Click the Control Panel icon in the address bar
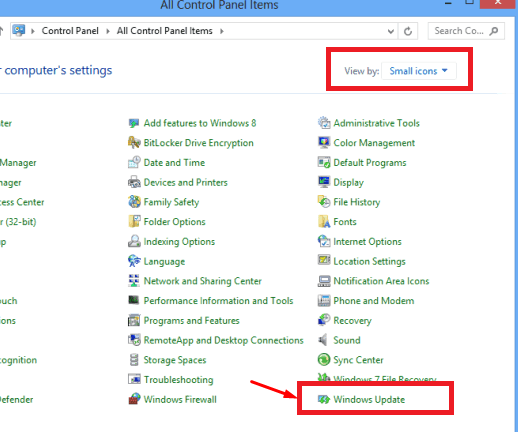Image resolution: width=518 pixels, height=432 pixels. point(19,31)
